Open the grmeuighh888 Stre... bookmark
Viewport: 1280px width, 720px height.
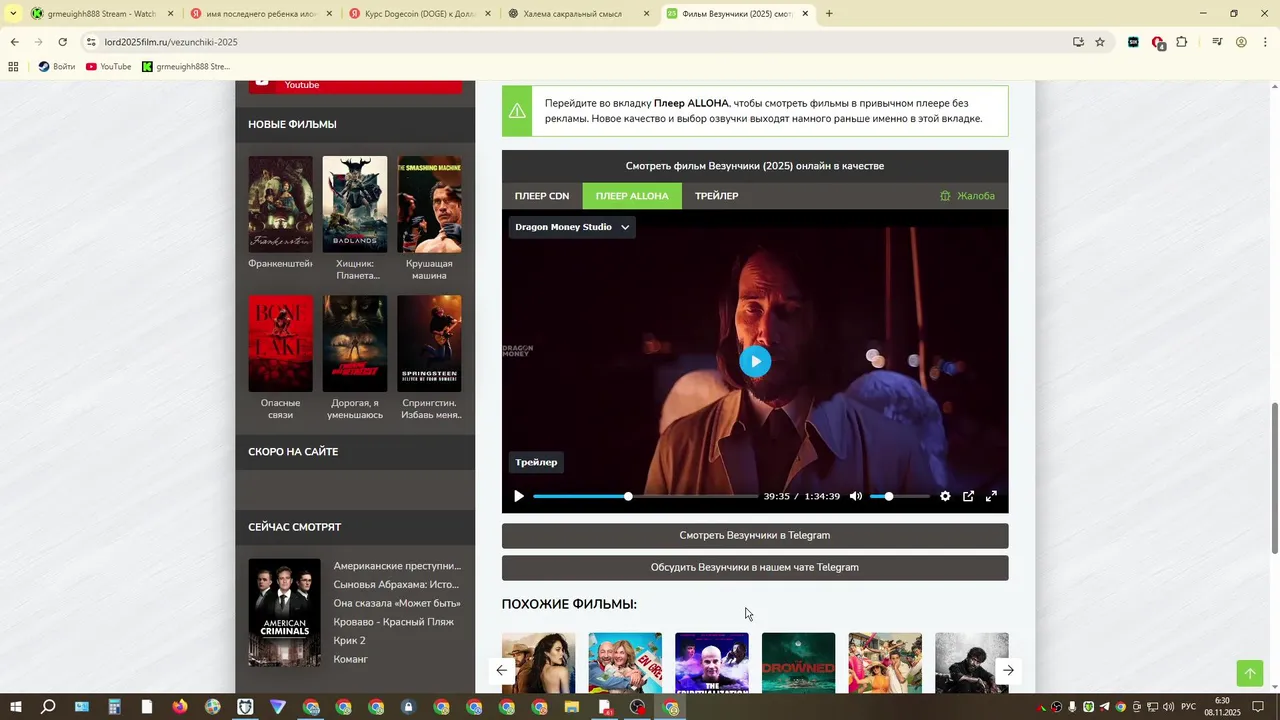pos(186,67)
